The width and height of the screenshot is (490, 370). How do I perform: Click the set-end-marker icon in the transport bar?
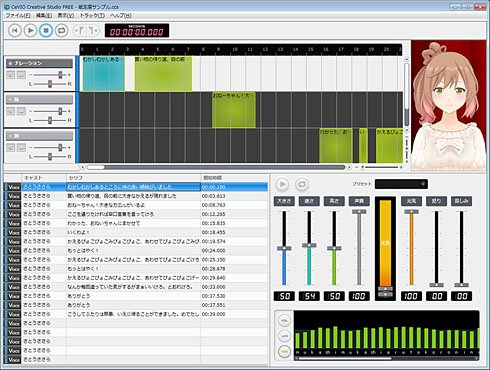pyautogui.click(x=93, y=31)
